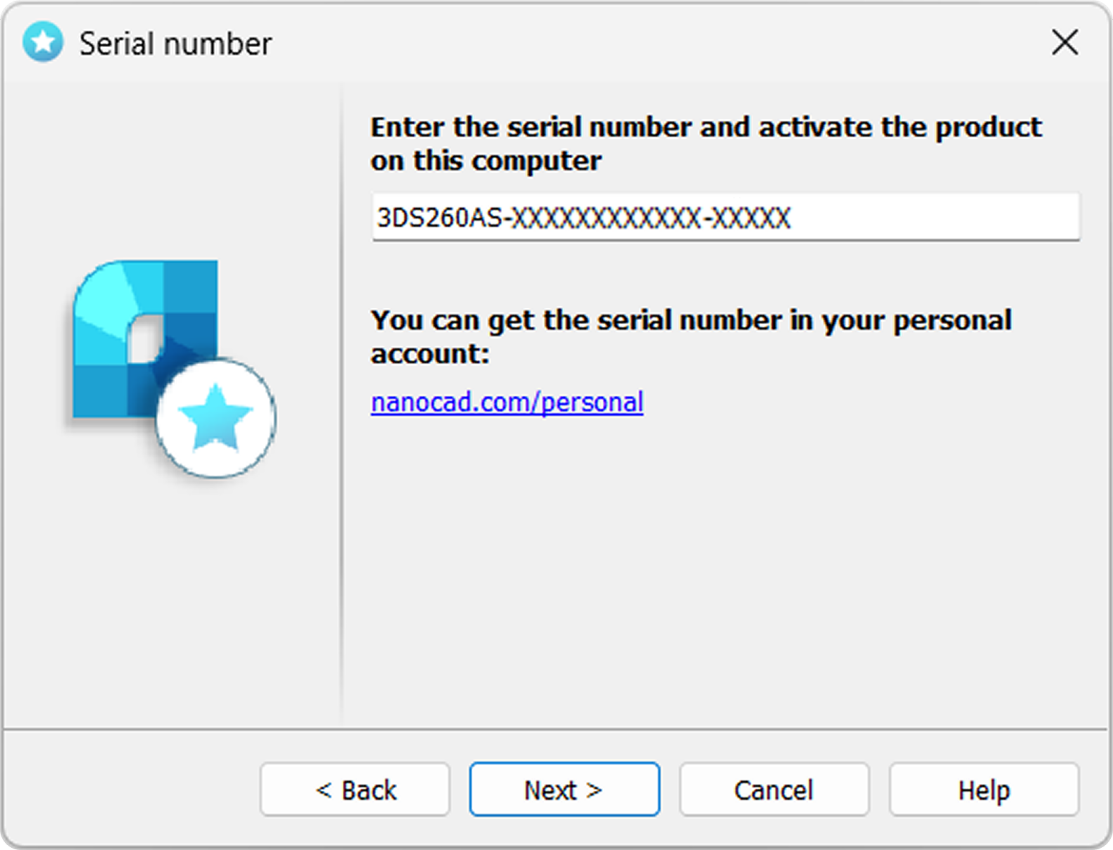Close the Serial number dialog
Screen dimensions: 1113x850
[1065, 43]
